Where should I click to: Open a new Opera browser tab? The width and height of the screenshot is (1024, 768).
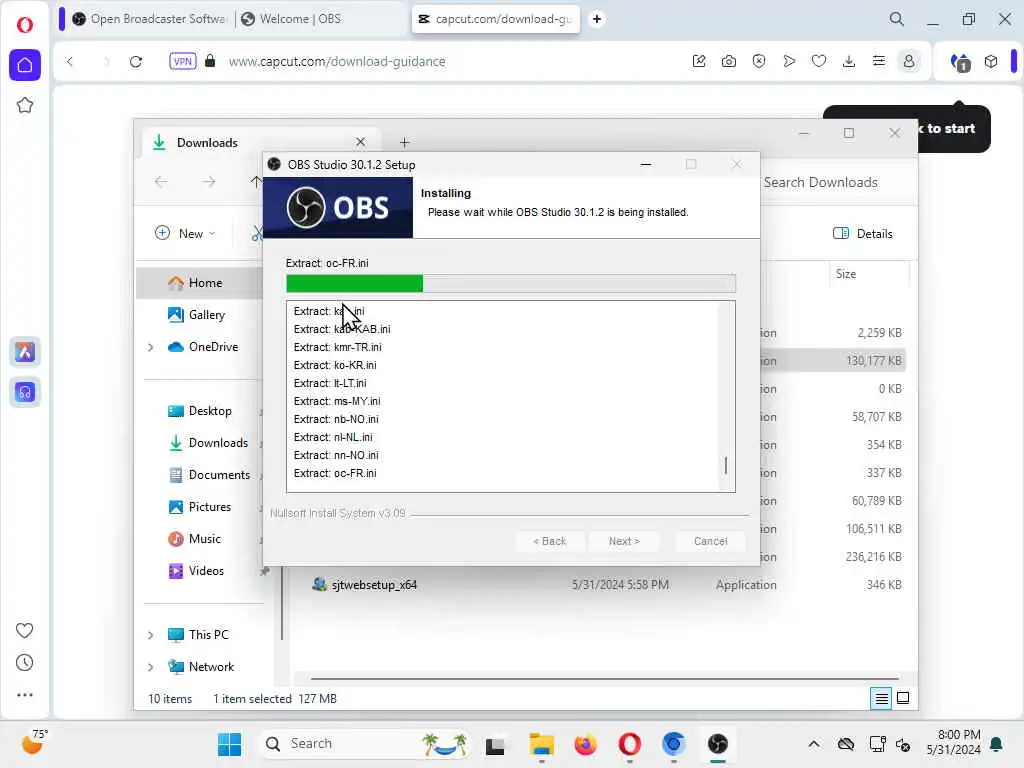coord(596,19)
